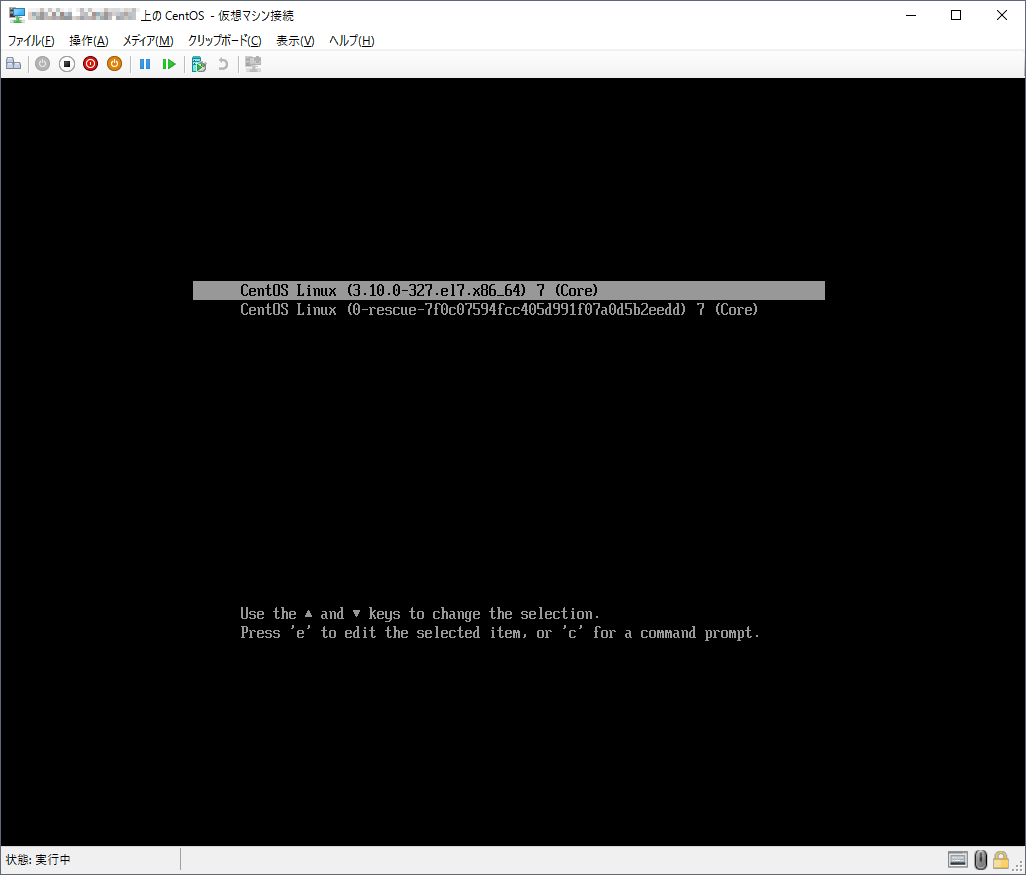
Task: Click the 仮想マシン接続 window title text
Action: pos(256,15)
